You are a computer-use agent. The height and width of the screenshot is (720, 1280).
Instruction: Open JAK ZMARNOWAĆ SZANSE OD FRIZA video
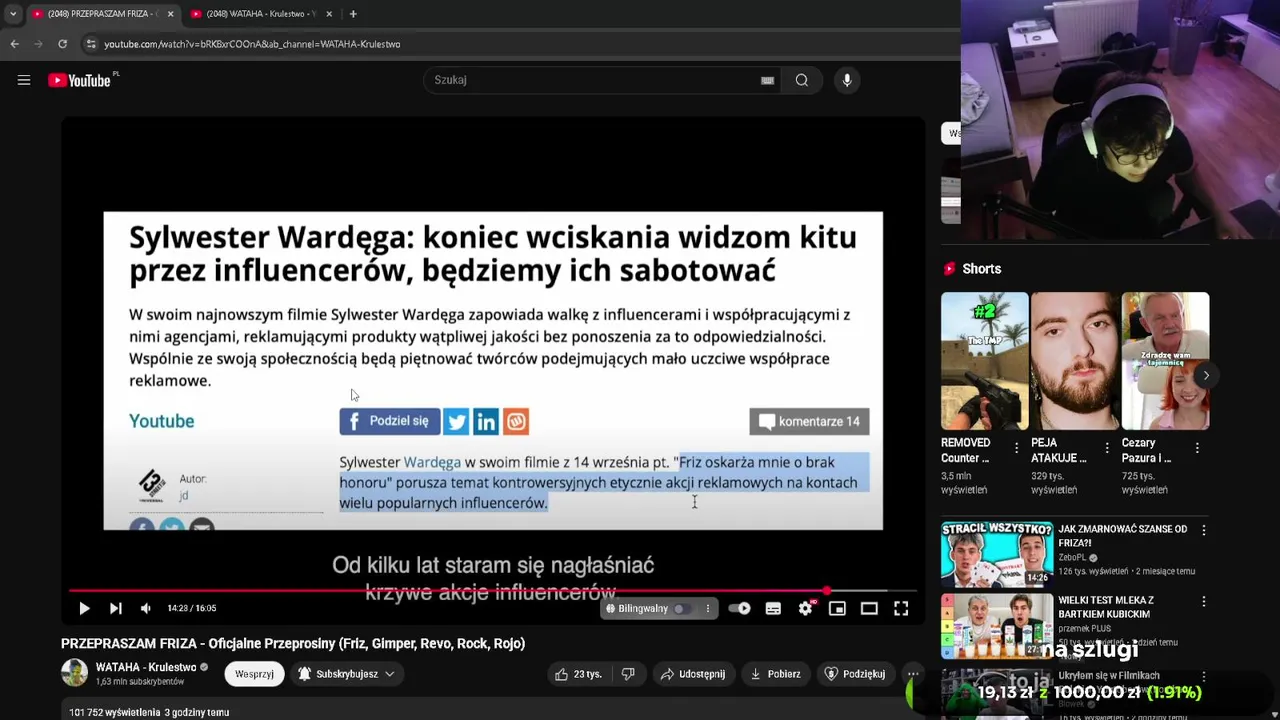click(x=1123, y=536)
